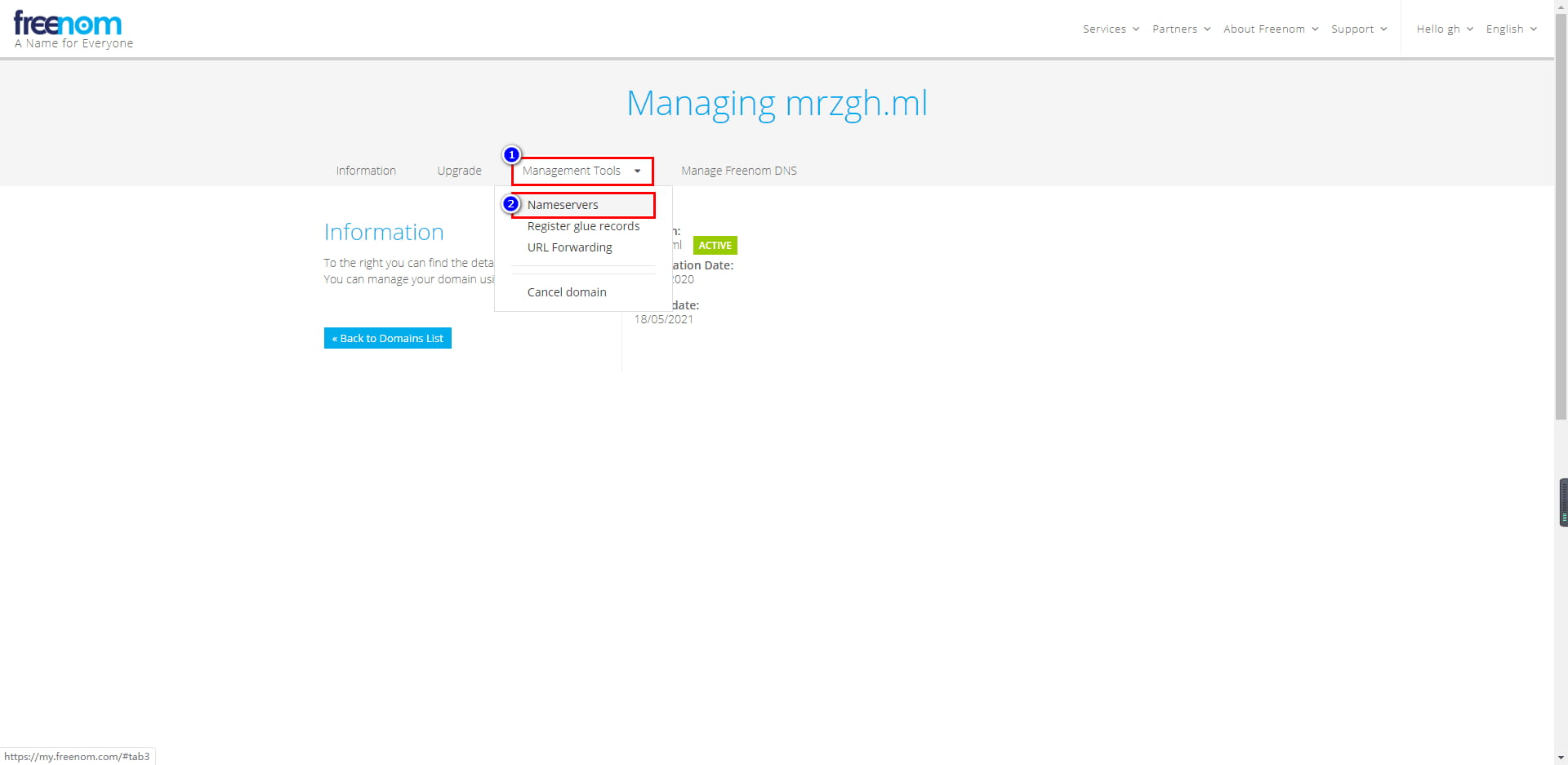Click the blue number 1 step badge
Viewport: 1568px width, 765px height.
[x=511, y=154]
